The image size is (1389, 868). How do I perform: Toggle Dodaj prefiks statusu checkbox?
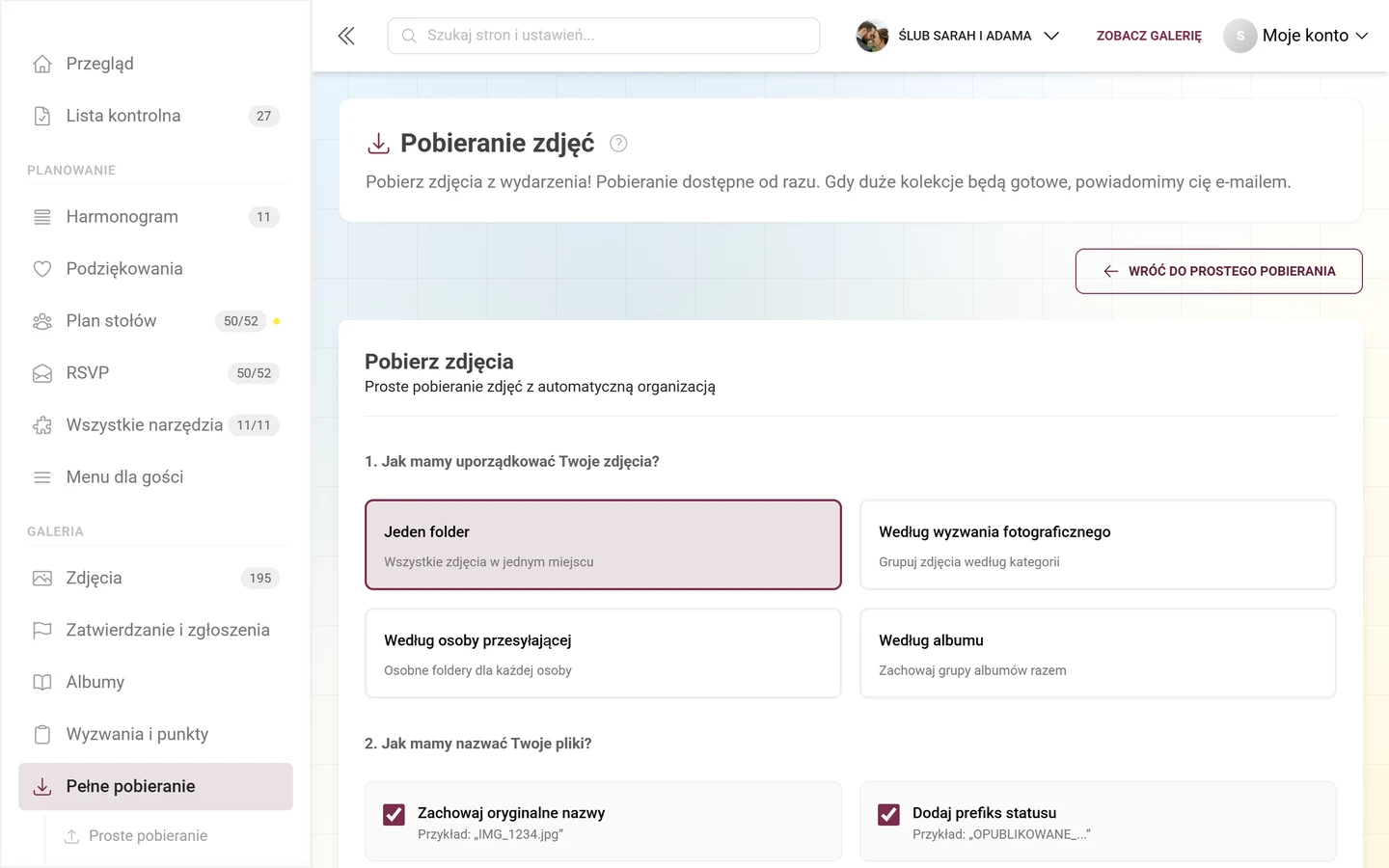(x=888, y=815)
